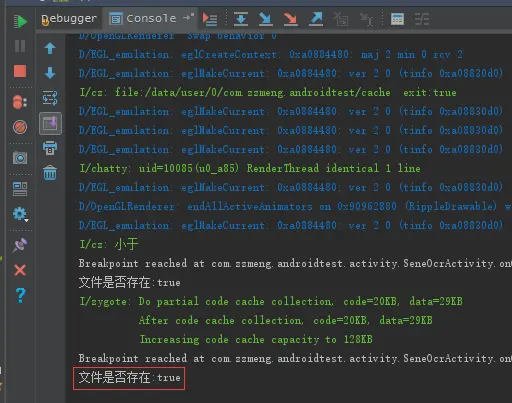Switch to the Debugger tab

point(69,19)
